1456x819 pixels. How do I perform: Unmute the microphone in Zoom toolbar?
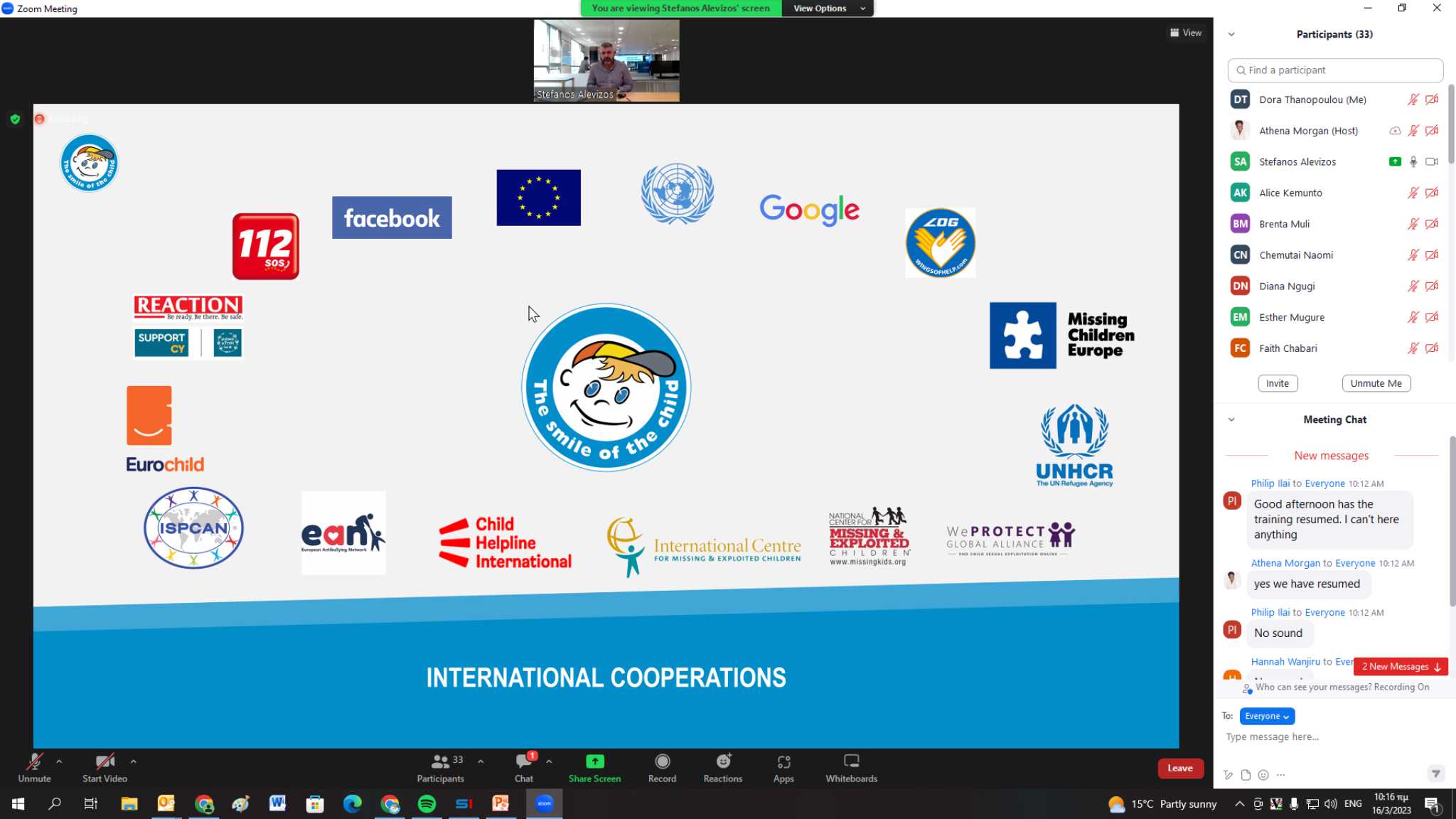[34, 768]
